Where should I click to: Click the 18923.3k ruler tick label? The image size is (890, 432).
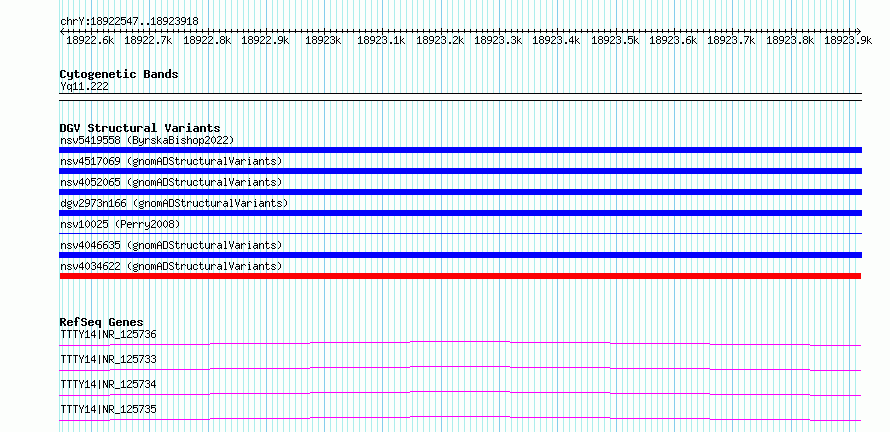(498, 40)
